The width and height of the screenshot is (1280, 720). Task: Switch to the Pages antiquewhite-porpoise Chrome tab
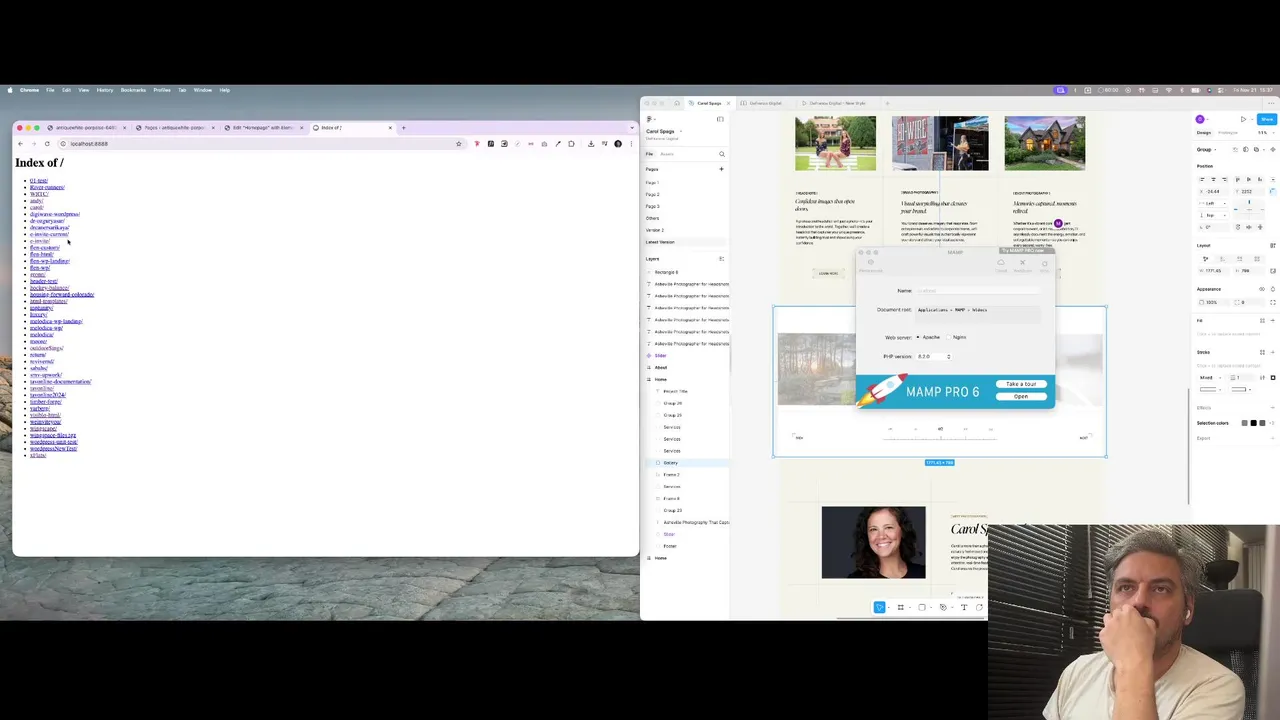(174, 128)
